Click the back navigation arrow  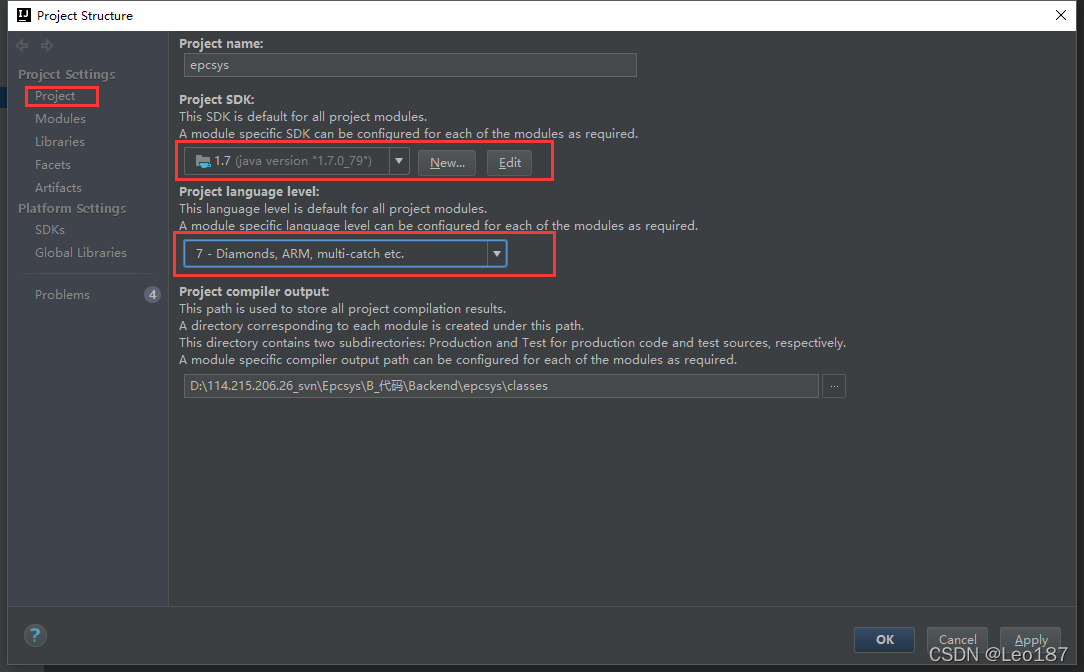(x=22, y=46)
